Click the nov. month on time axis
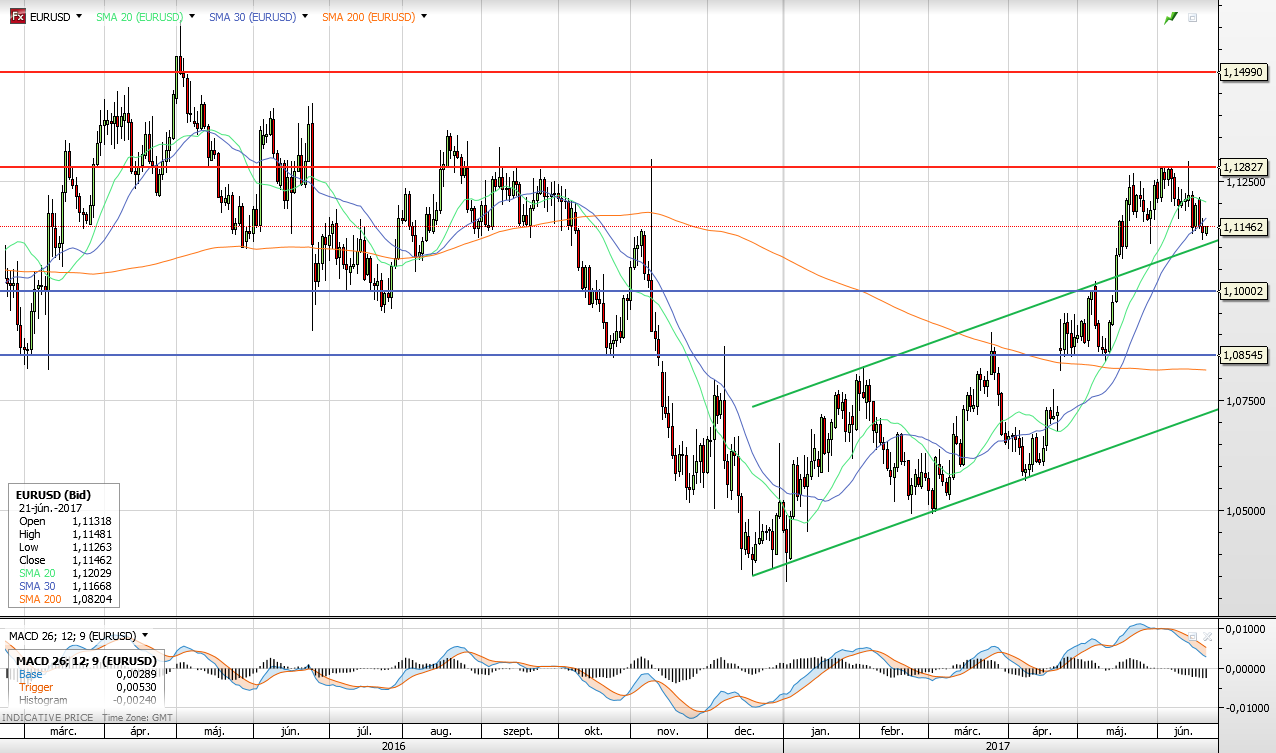Image resolution: width=1276 pixels, height=753 pixels. click(x=668, y=732)
